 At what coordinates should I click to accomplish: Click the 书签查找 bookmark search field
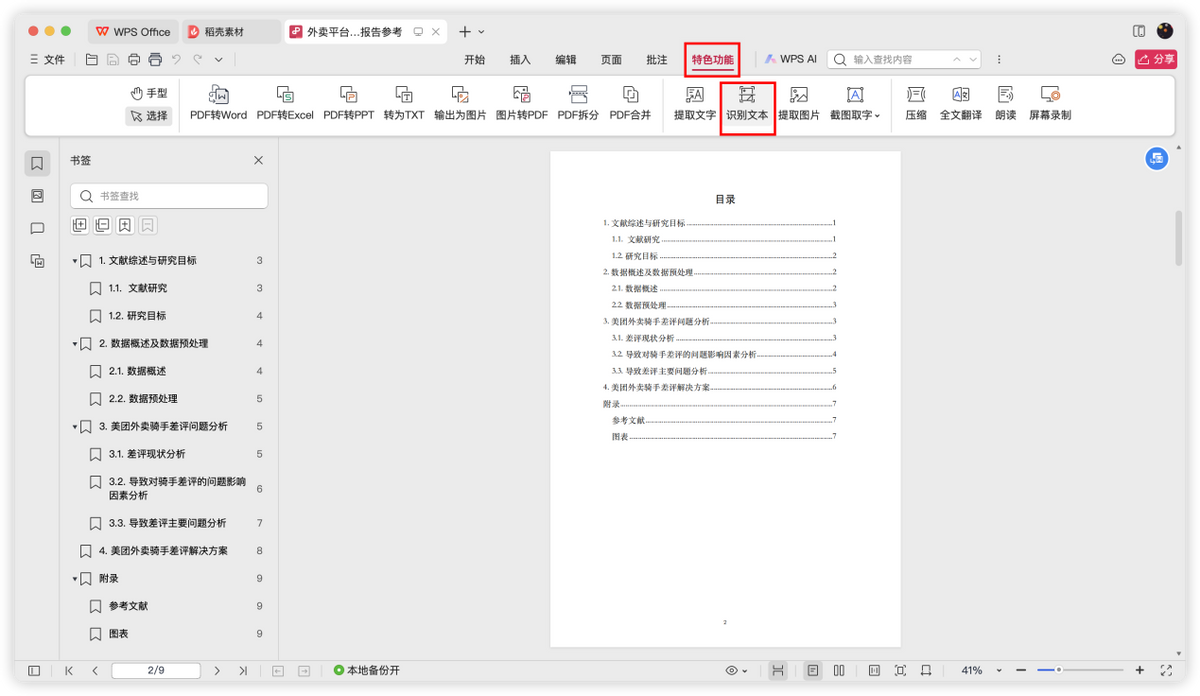tap(169, 196)
